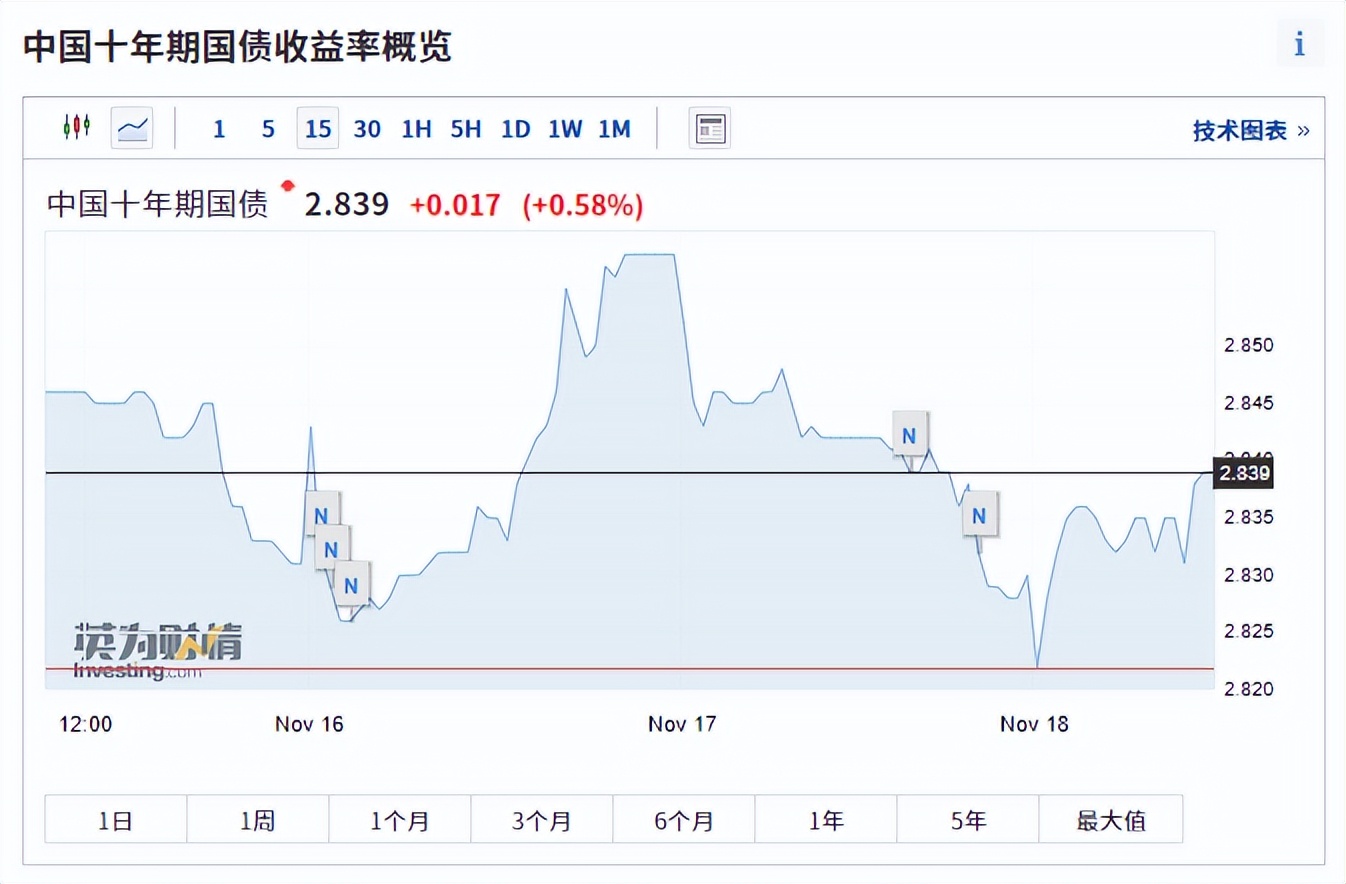This screenshot has width=1346, height=884.
Task: Open the economic events overlay icon
Action: 710,128
